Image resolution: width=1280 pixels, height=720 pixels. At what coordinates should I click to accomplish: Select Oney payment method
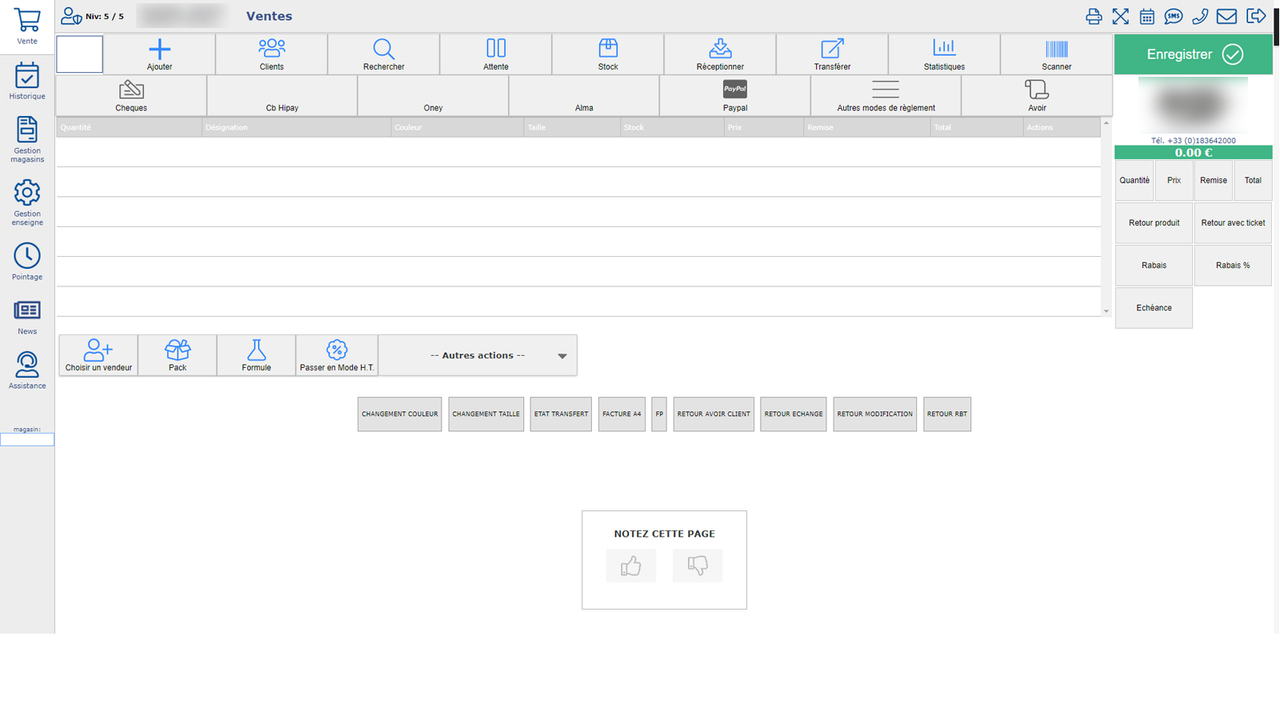[433, 96]
